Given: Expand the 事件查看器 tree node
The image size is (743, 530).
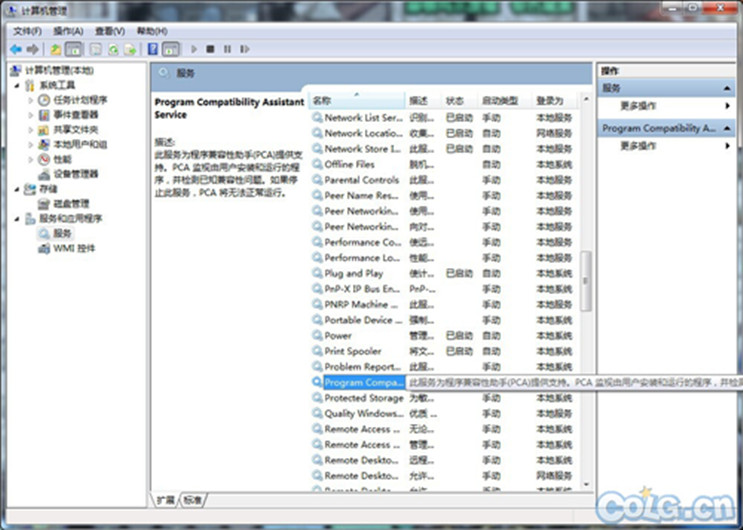Looking at the screenshot, I should click(31, 115).
